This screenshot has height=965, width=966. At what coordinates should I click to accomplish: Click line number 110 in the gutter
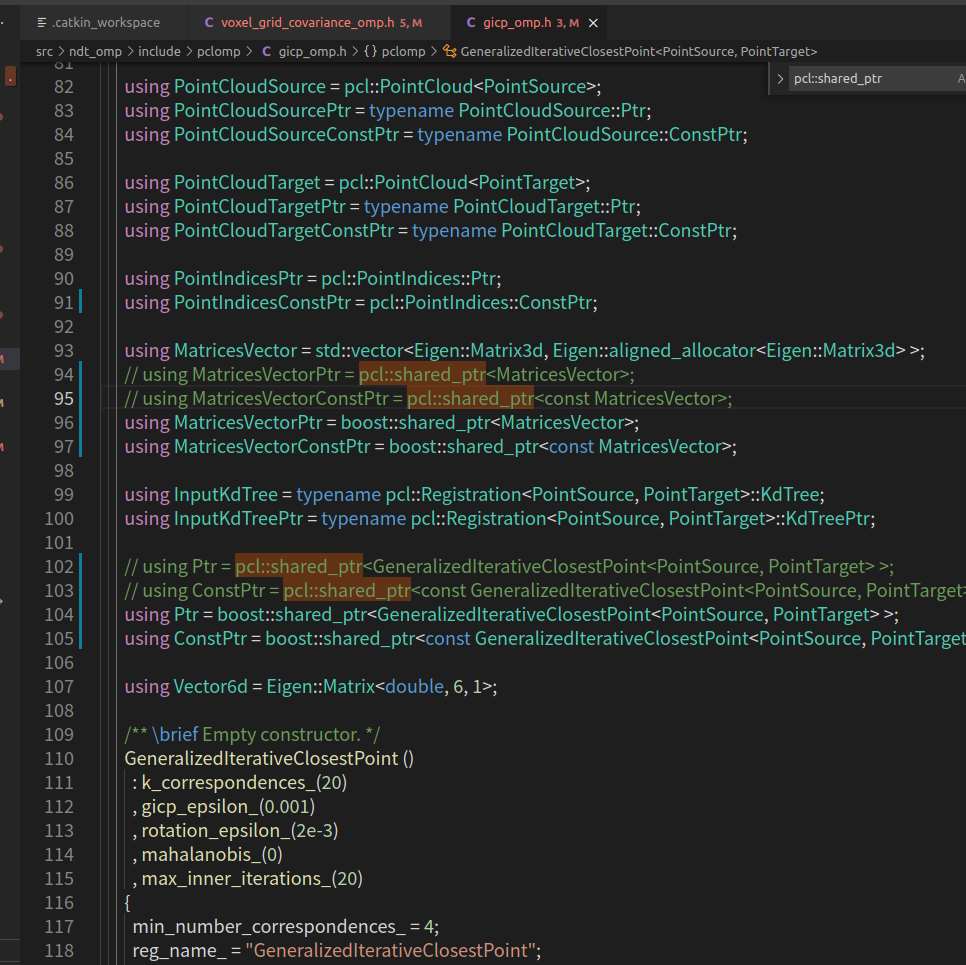[x=59, y=759]
